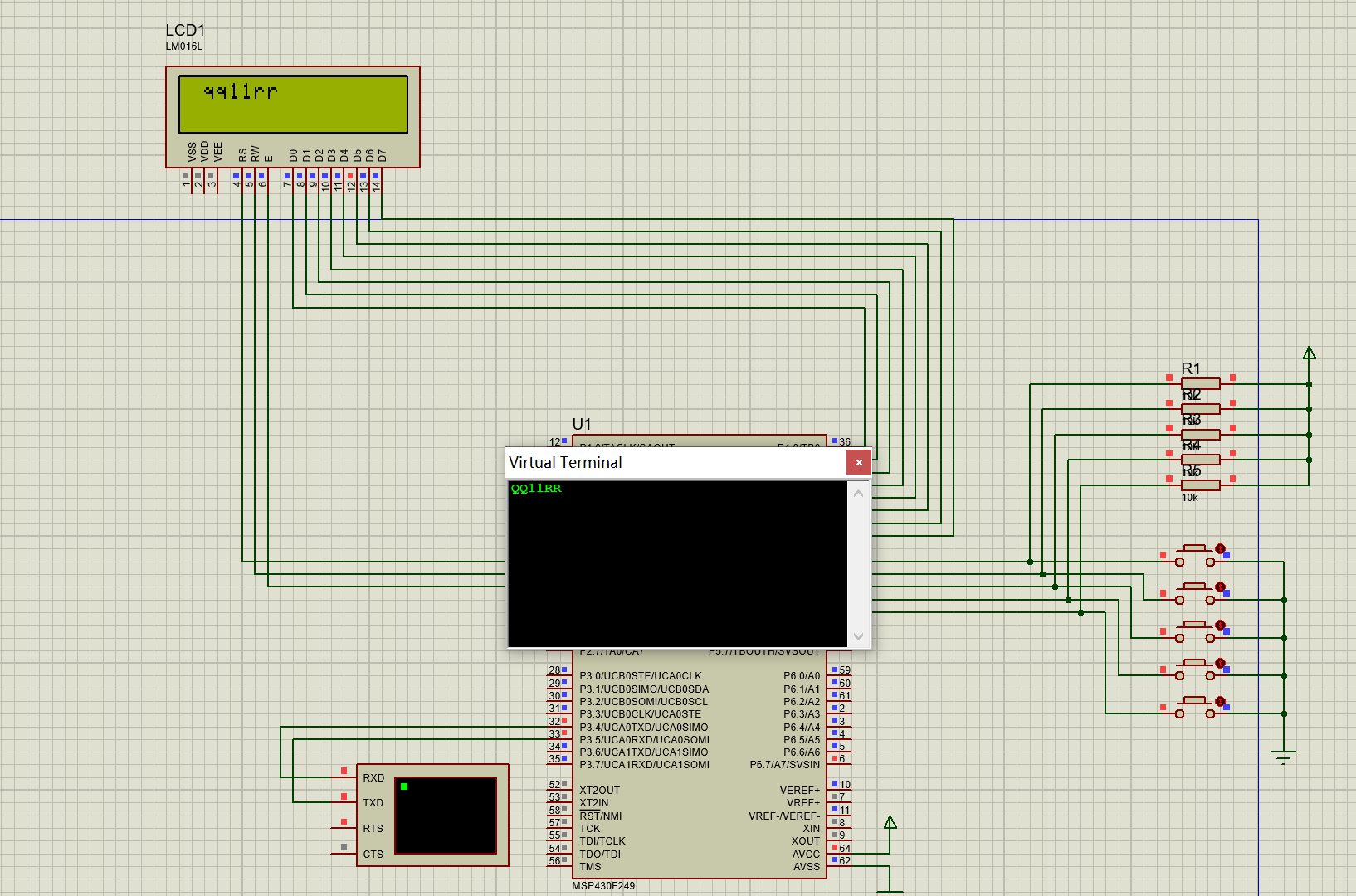Toggle the latch dot on the bottom push button

[x=1220, y=701]
